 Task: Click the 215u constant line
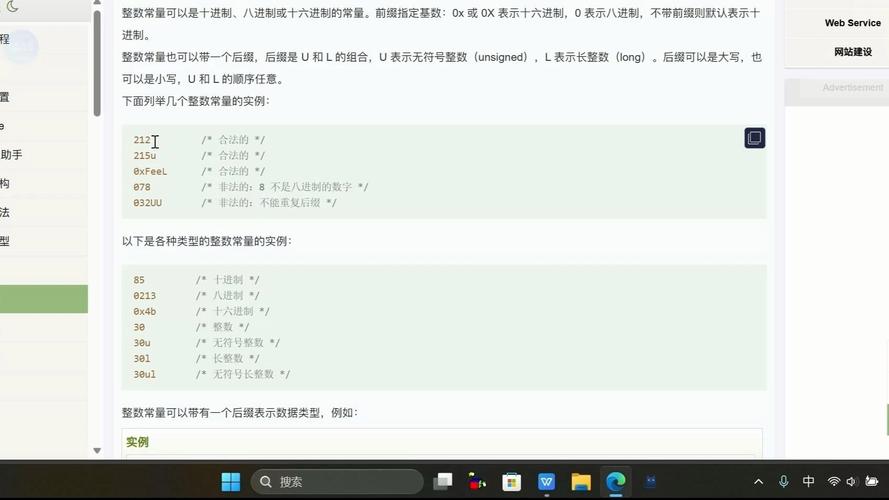click(145, 155)
